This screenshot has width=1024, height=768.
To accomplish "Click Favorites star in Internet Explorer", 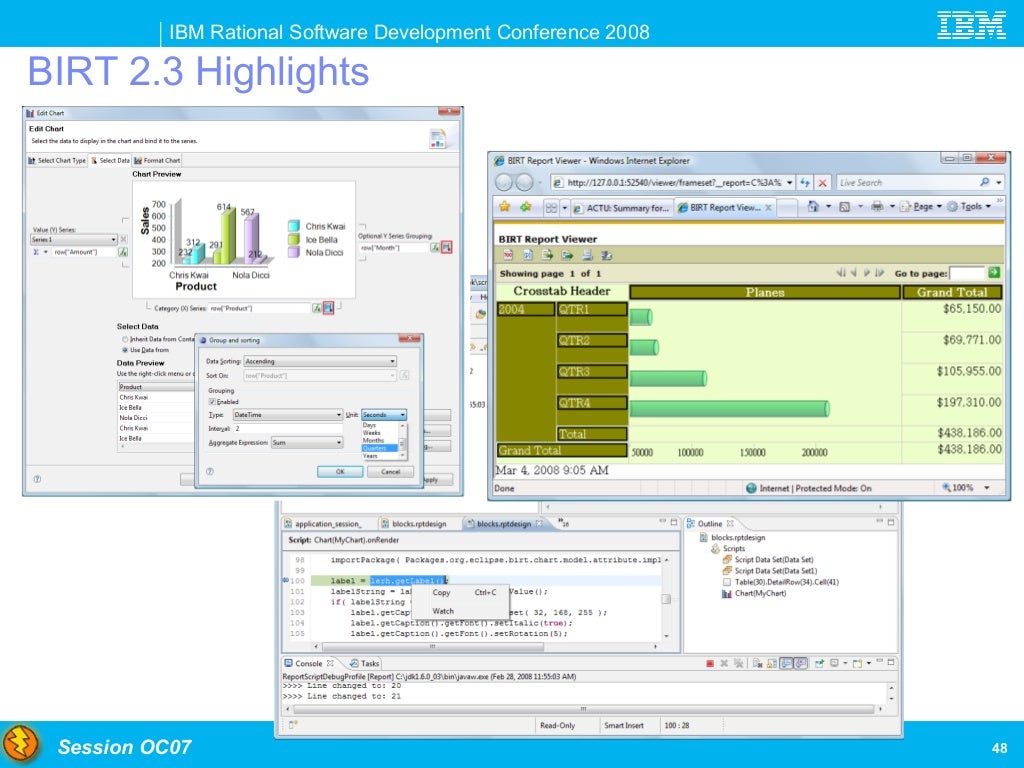I will pos(505,207).
